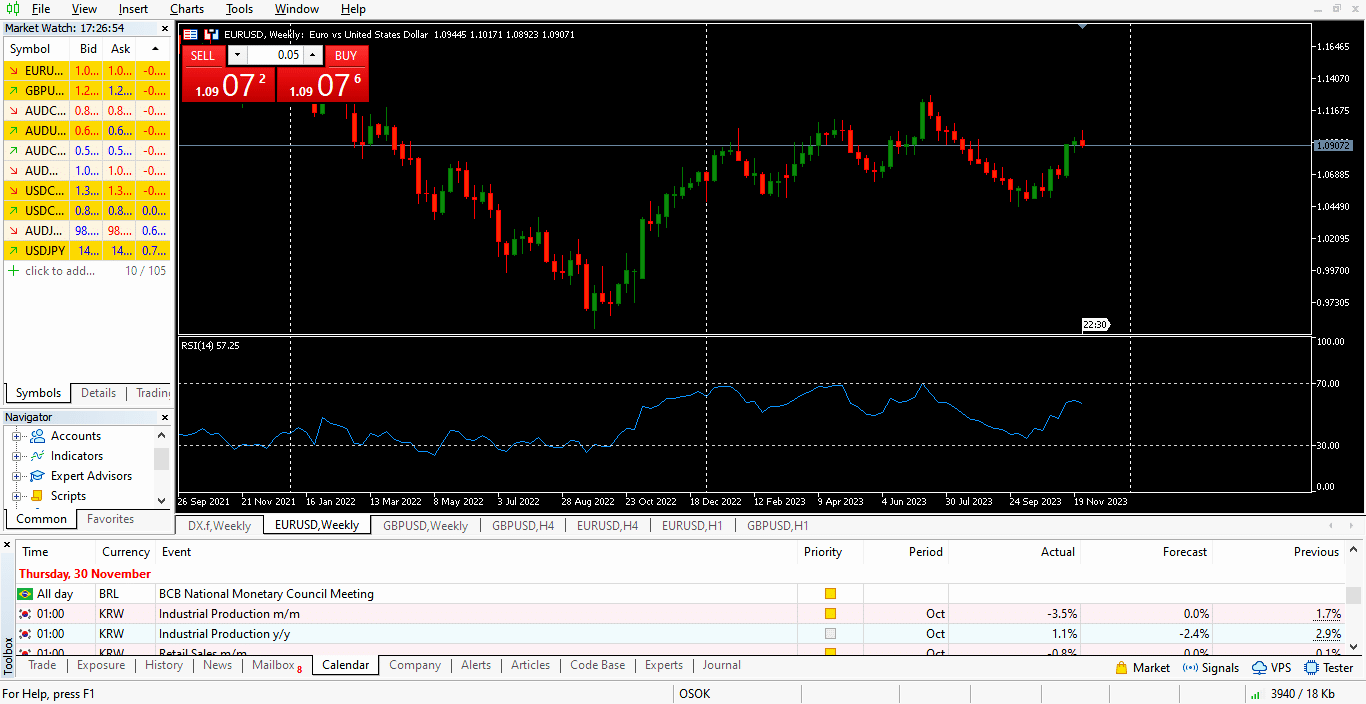
Task: Expand Expert Advisors in the Navigator
Action: point(17,475)
